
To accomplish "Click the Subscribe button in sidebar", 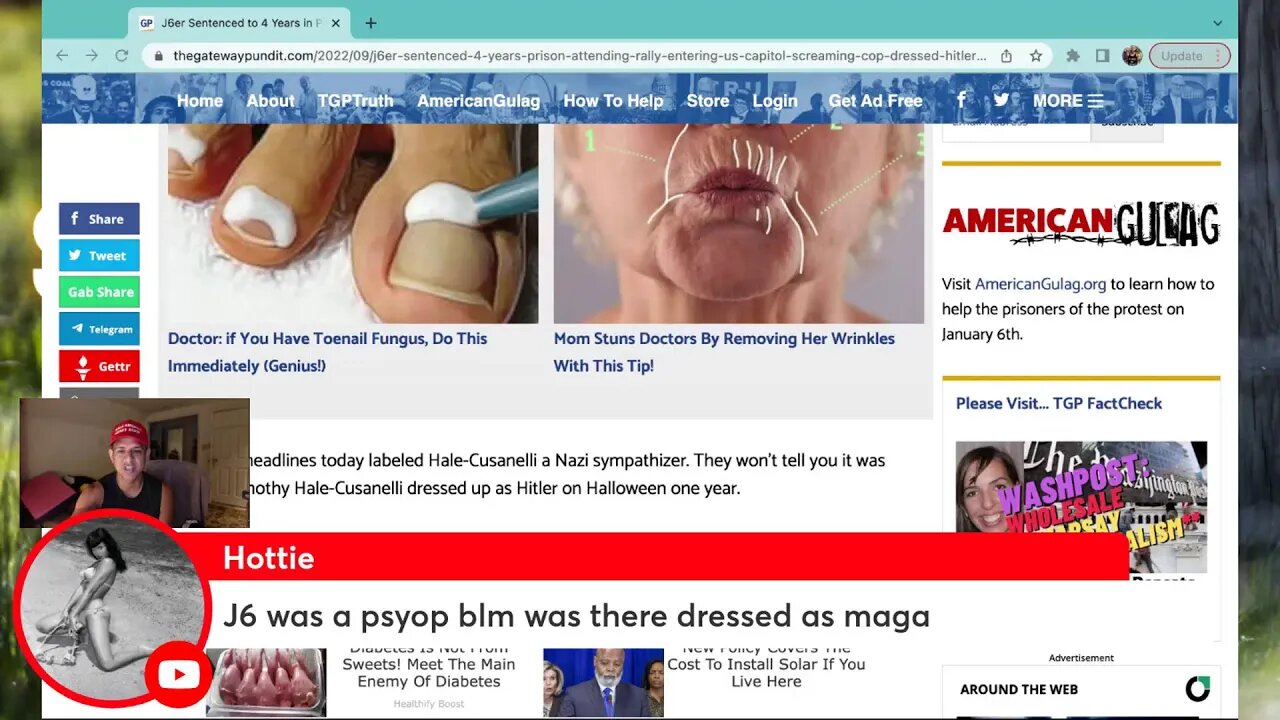I will tap(1127, 128).
